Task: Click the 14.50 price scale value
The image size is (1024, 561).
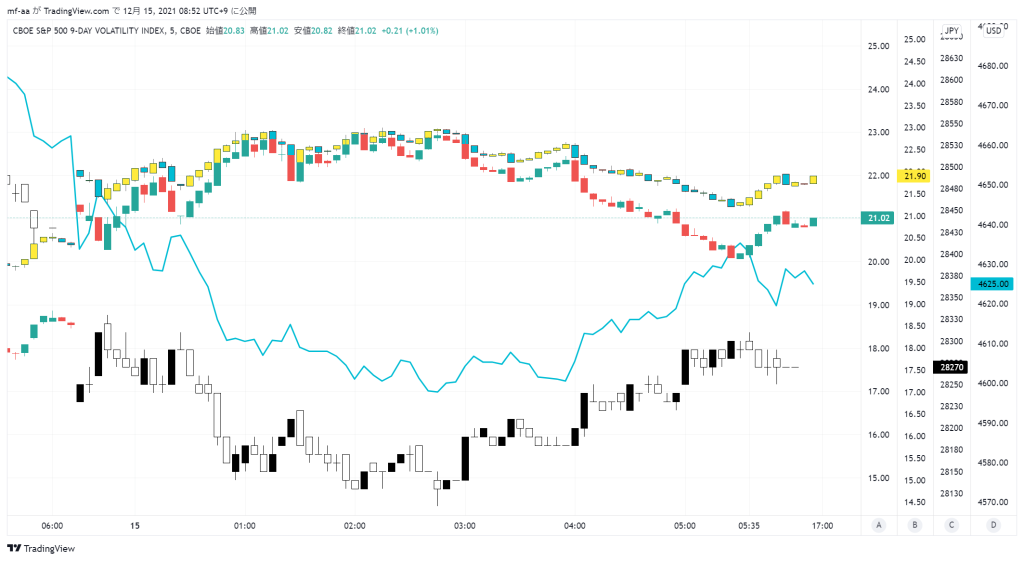Action: [x=914, y=502]
